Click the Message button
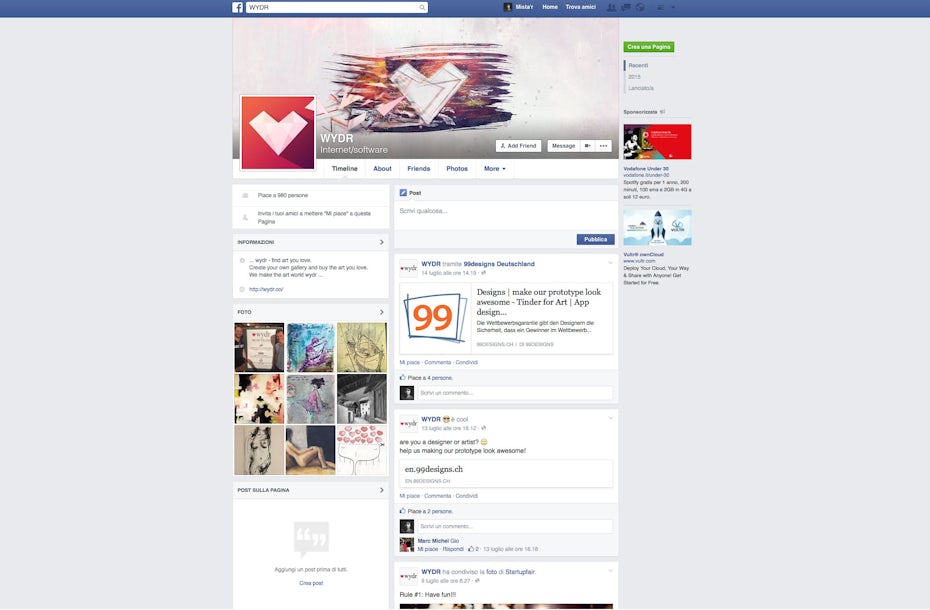Viewport: 930px width, 610px height. point(563,145)
